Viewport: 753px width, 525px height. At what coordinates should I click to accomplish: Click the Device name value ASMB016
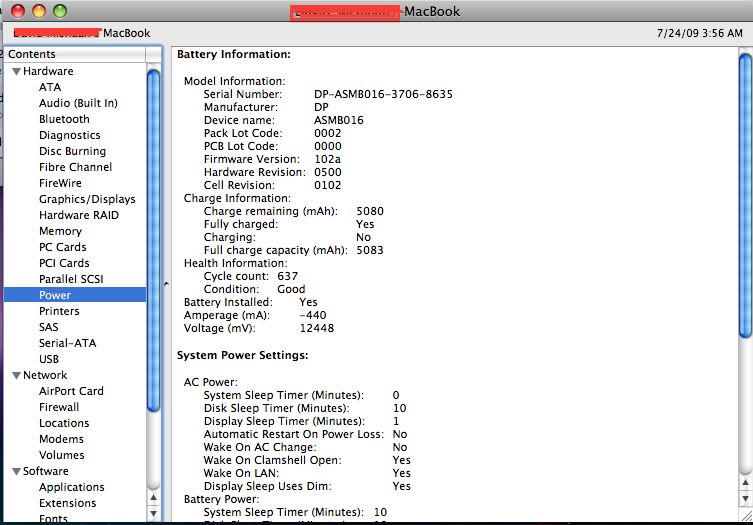[x=339, y=120]
